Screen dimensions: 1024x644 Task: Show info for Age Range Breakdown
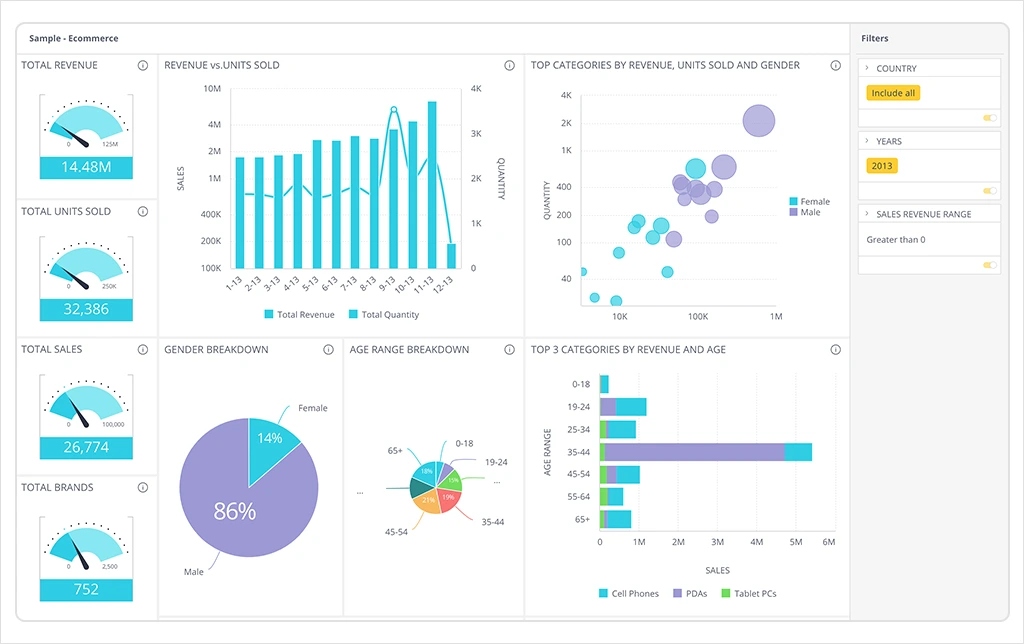click(x=510, y=350)
